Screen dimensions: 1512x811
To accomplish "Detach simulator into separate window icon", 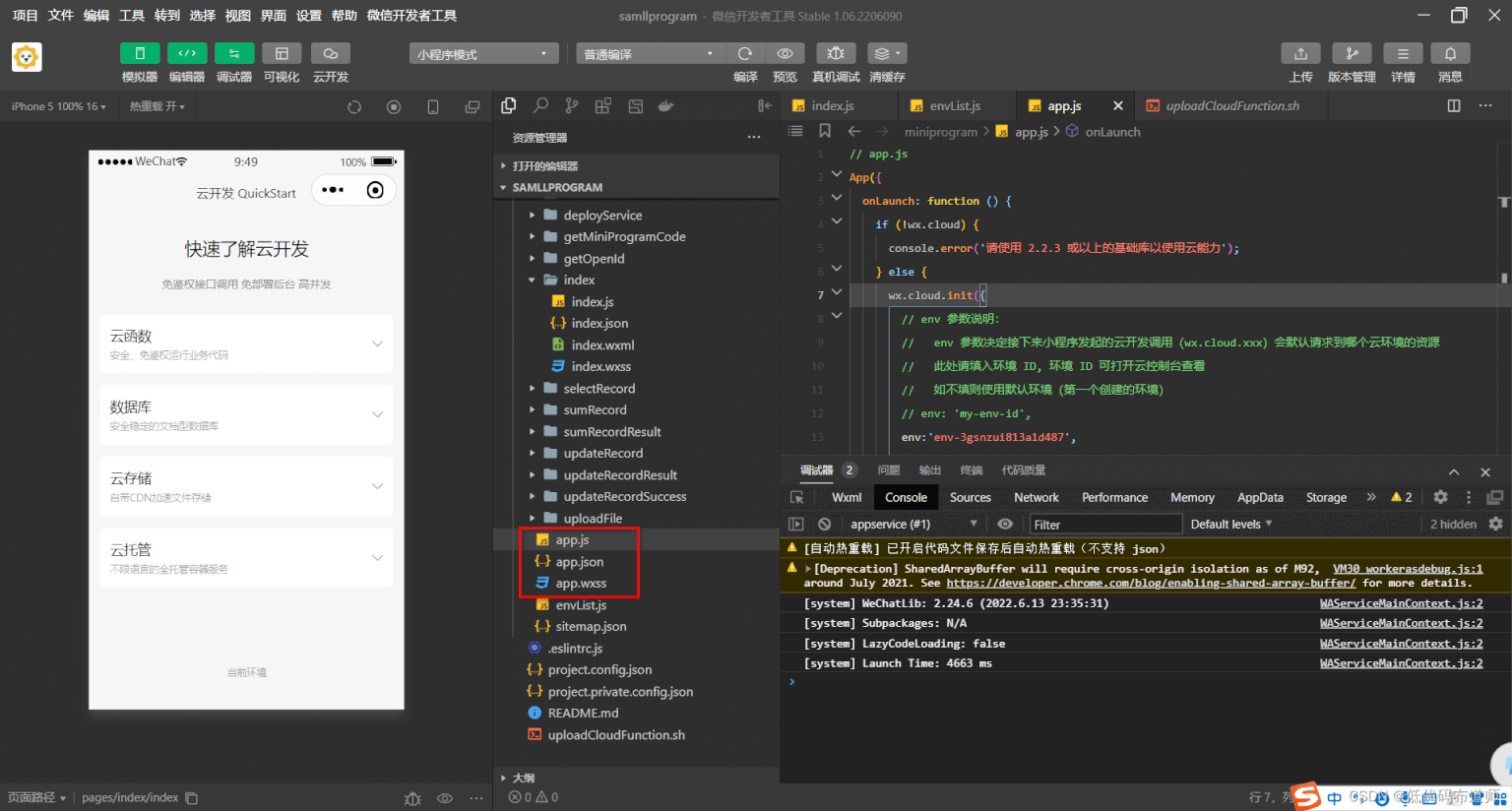I will coord(472,106).
